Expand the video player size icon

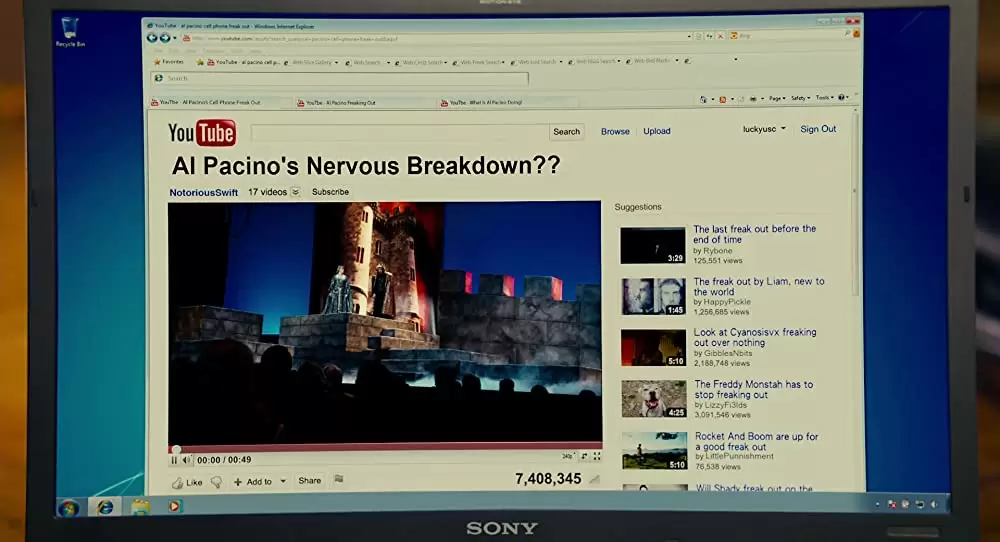pyautogui.click(x=582, y=457)
